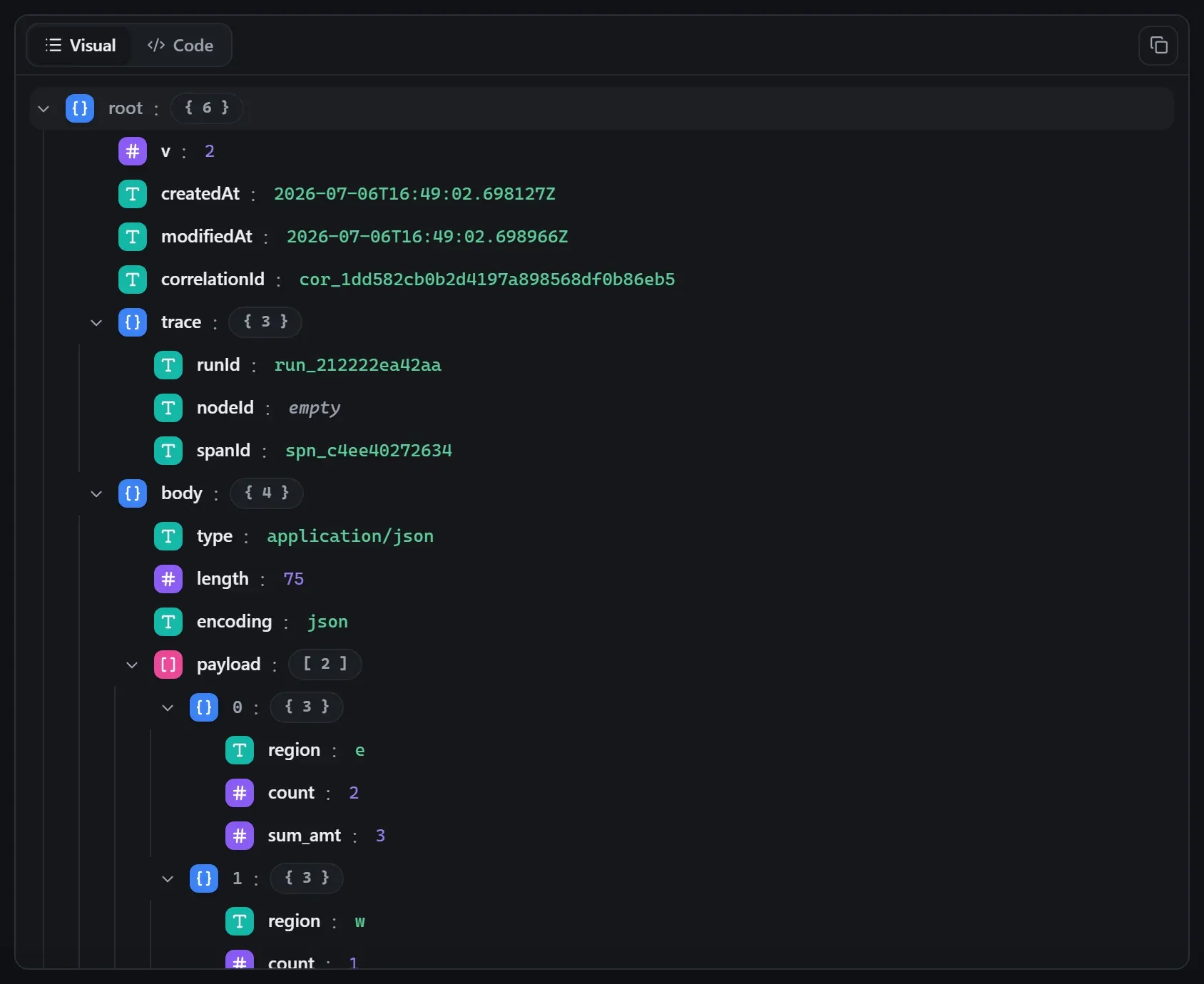The width and height of the screenshot is (1204, 984).
Task: Click the root { 6 } count badge
Action: coord(207,108)
